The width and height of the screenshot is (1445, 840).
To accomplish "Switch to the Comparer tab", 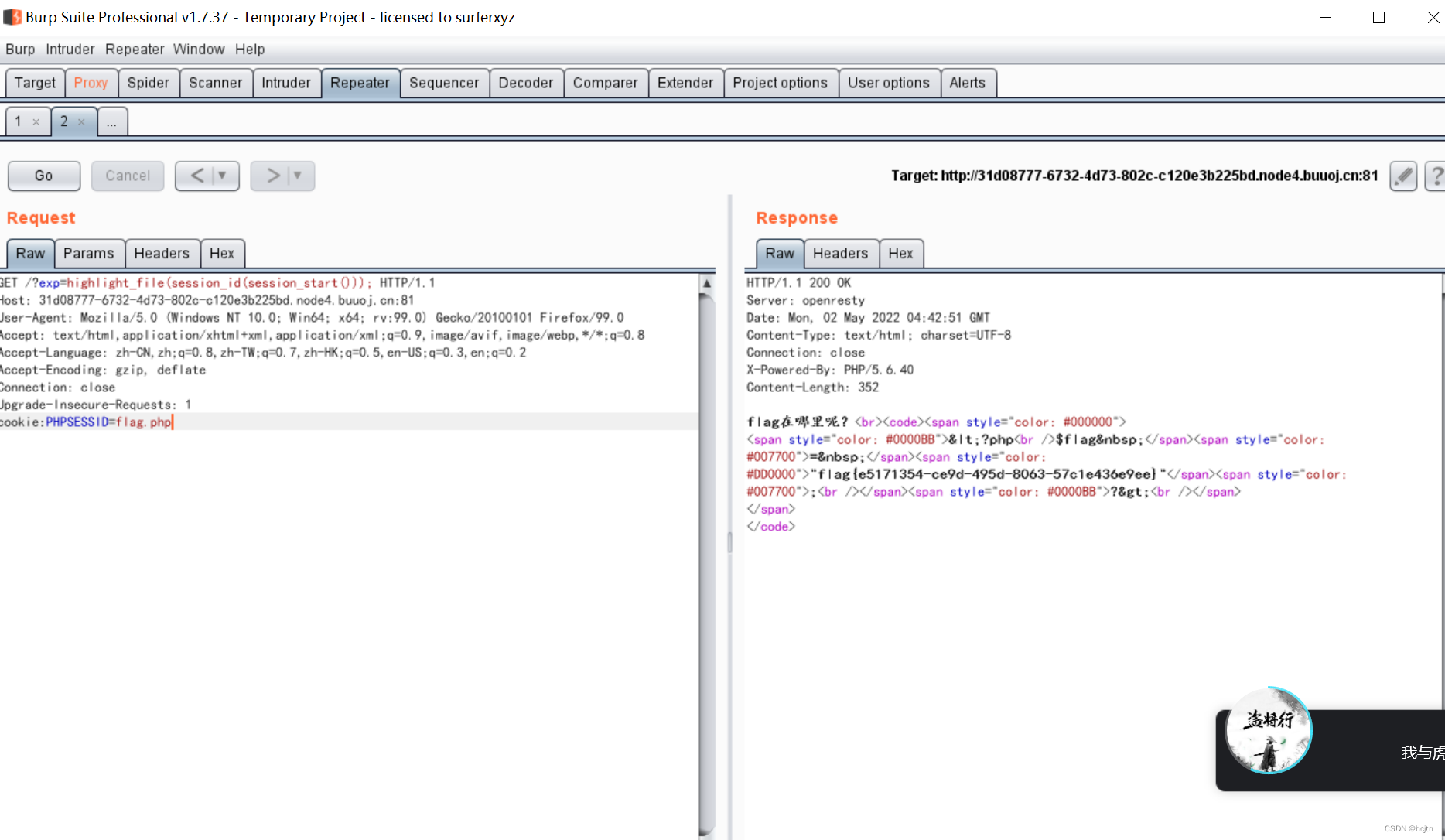I will pyautogui.click(x=606, y=83).
